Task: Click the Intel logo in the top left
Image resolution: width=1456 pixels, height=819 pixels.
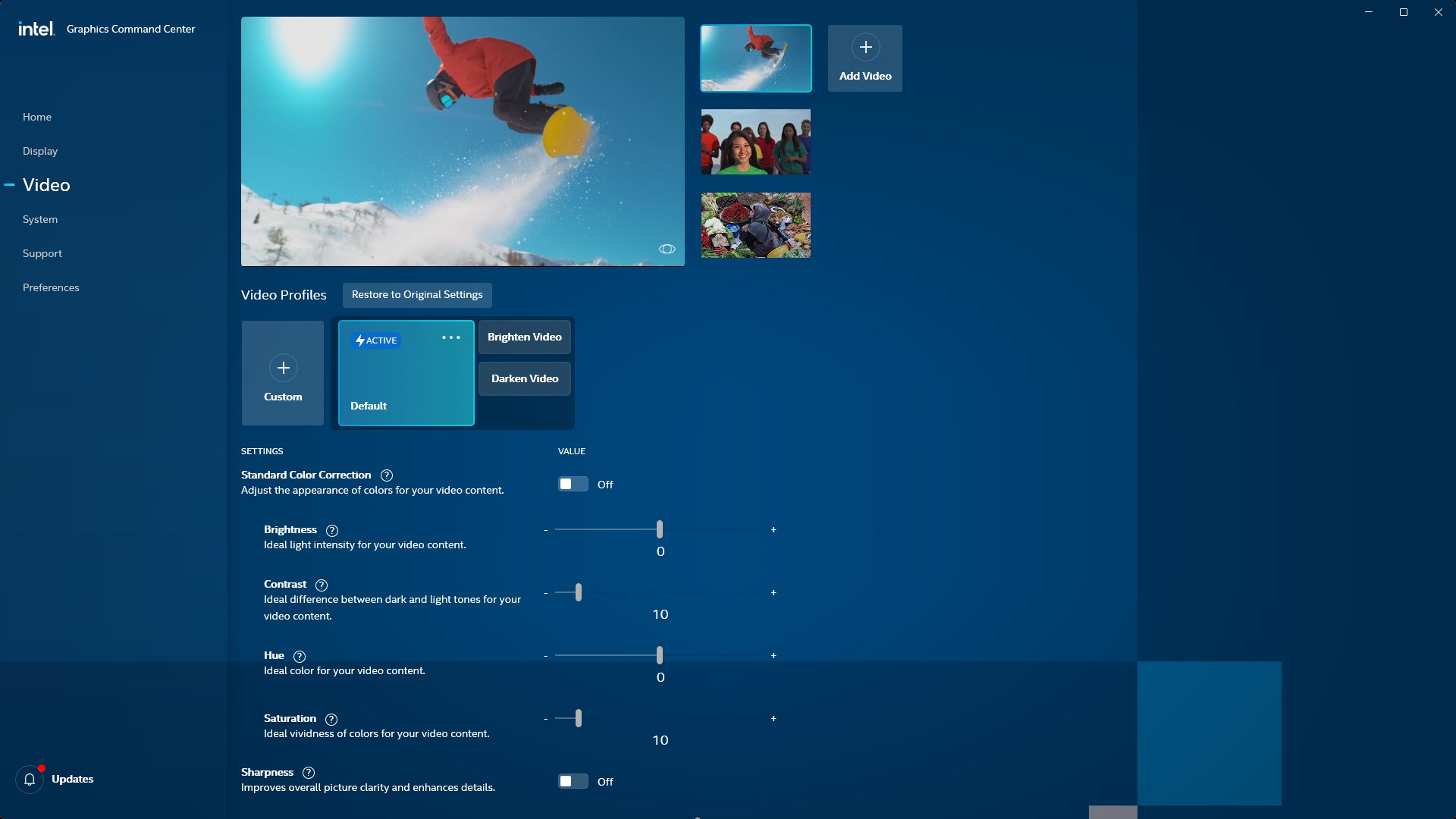Action: 36,27
